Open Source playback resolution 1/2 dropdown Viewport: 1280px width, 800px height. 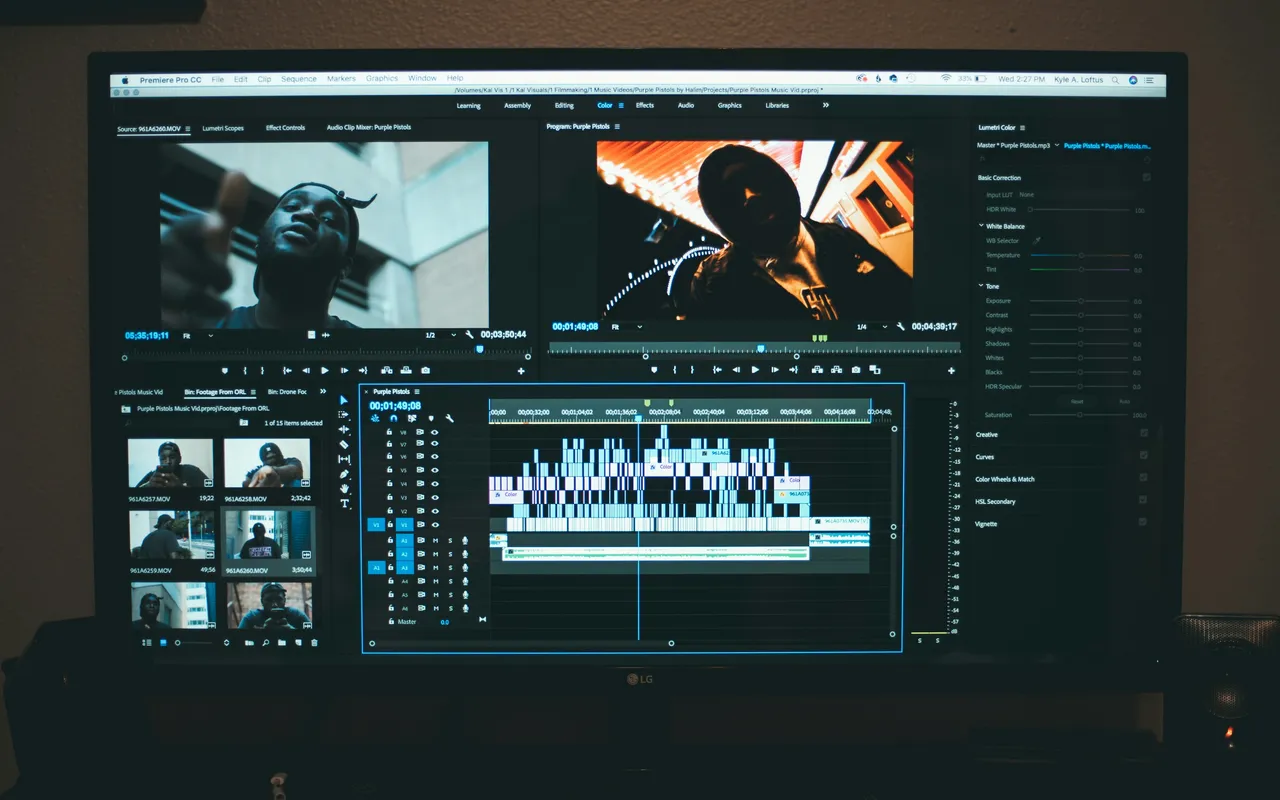coord(440,336)
